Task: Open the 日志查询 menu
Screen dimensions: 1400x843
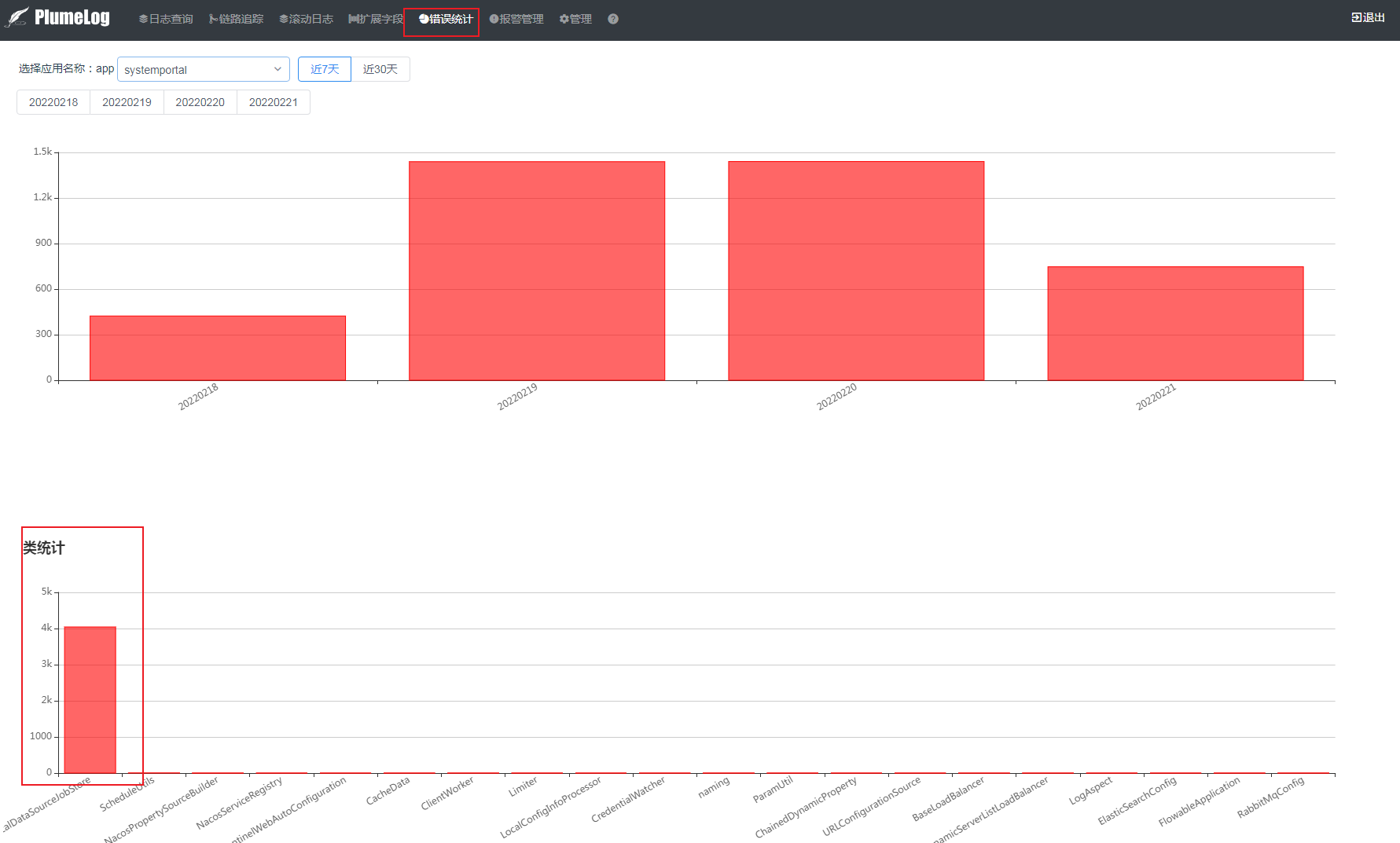Action: pos(166,19)
